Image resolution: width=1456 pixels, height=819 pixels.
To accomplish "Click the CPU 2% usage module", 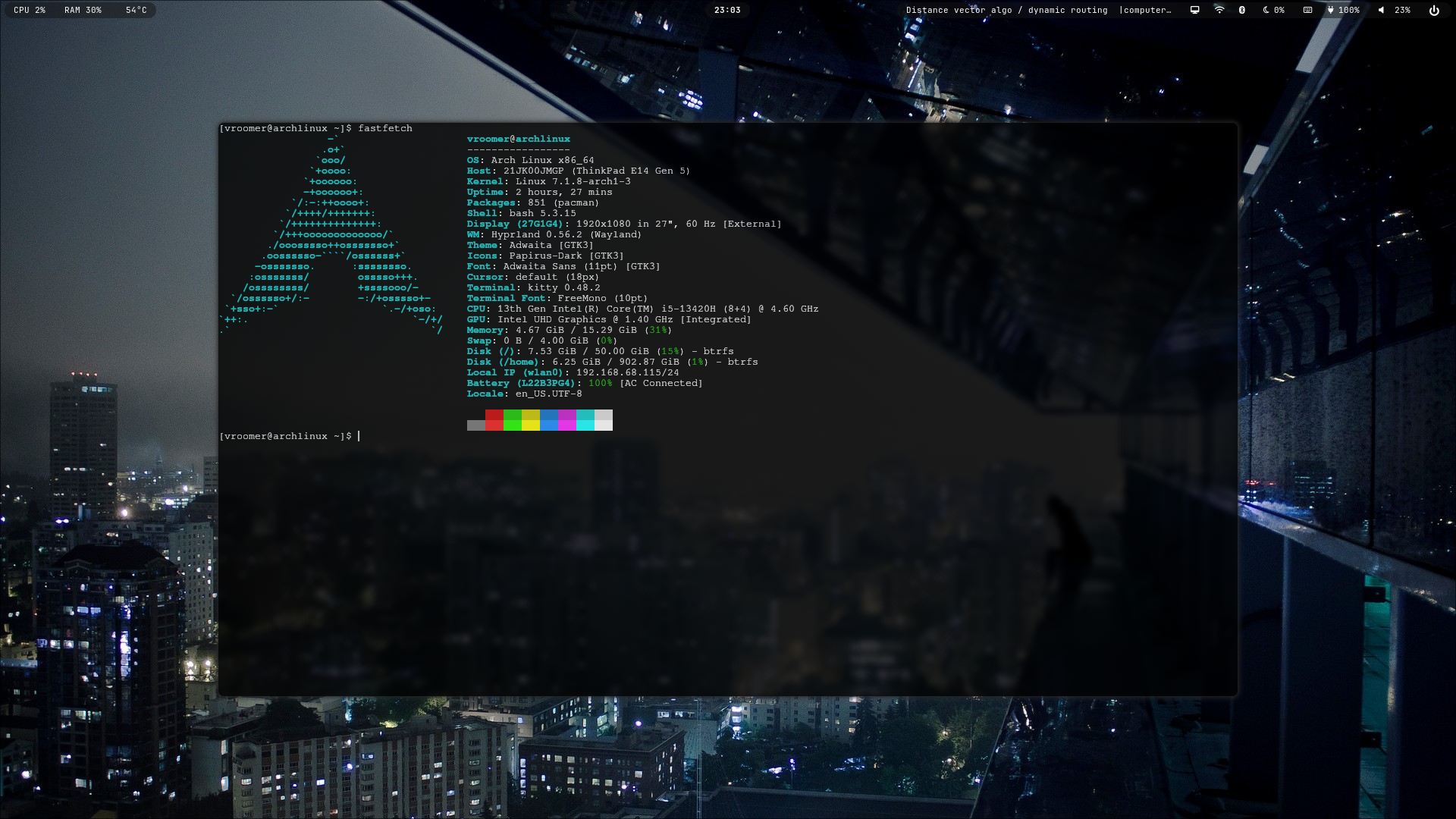I will coord(30,10).
